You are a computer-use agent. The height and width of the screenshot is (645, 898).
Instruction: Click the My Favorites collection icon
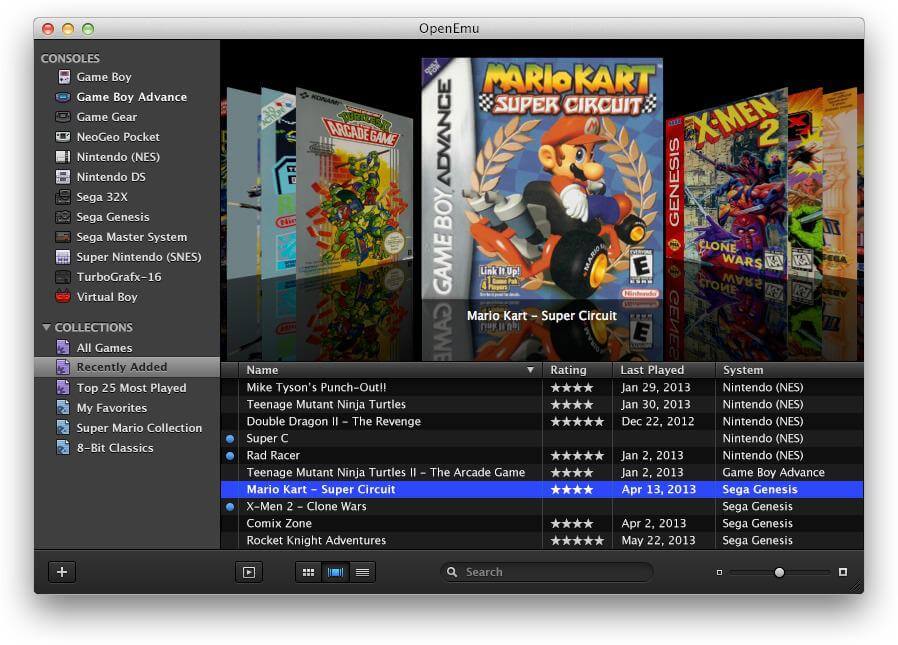pos(63,408)
